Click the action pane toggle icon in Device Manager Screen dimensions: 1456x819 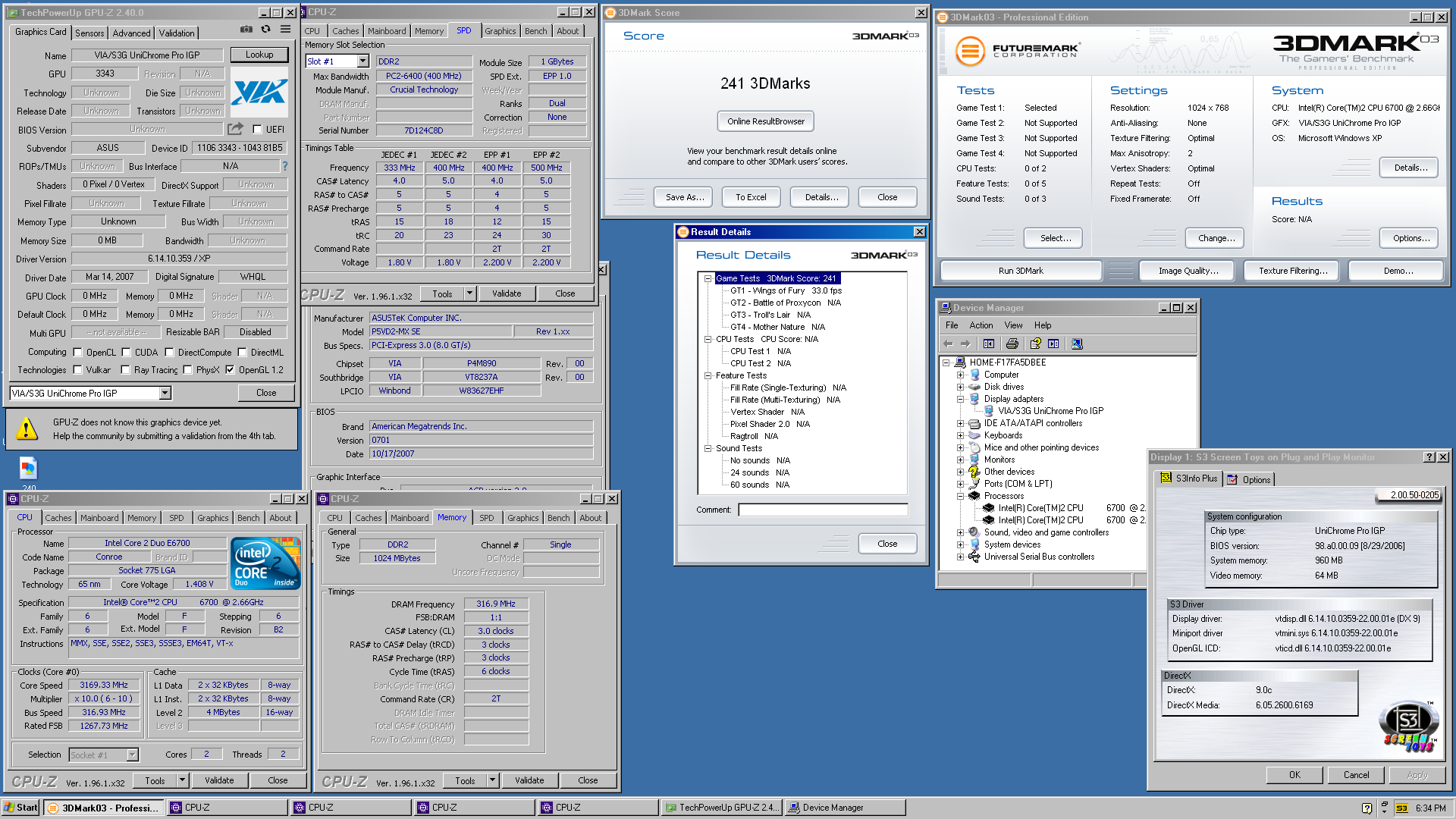[1053, 344]
